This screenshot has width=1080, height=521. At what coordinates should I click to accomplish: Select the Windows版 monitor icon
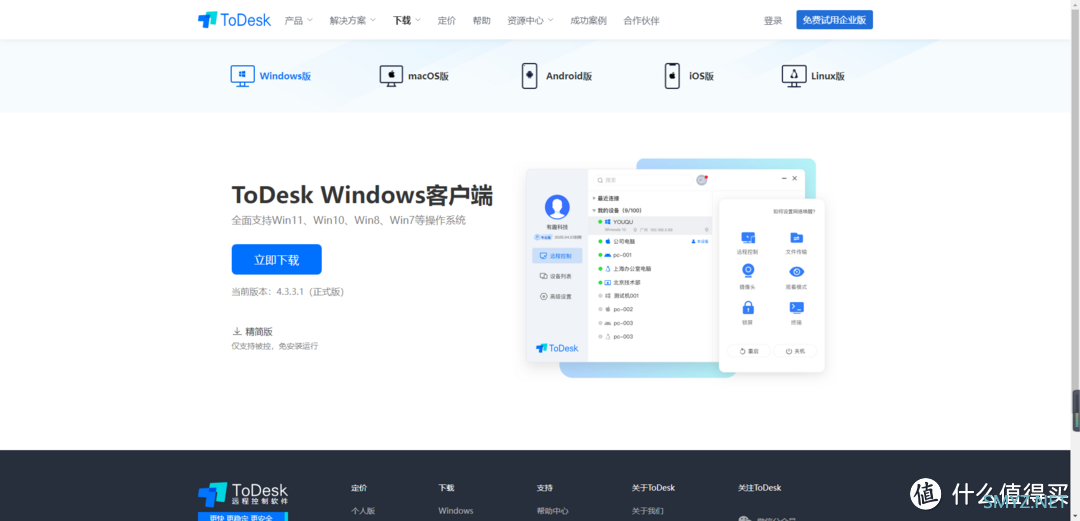242,76
